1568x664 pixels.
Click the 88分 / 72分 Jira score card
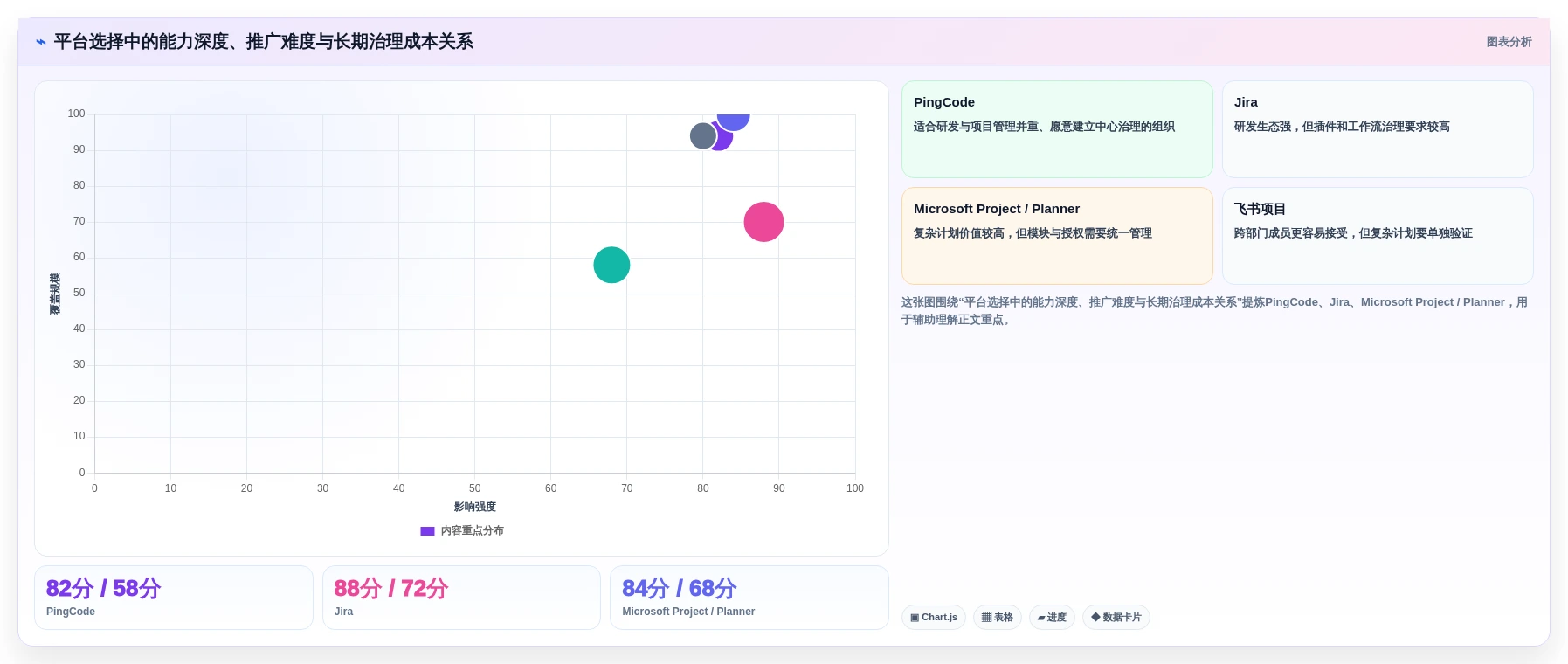pos(461,598)
